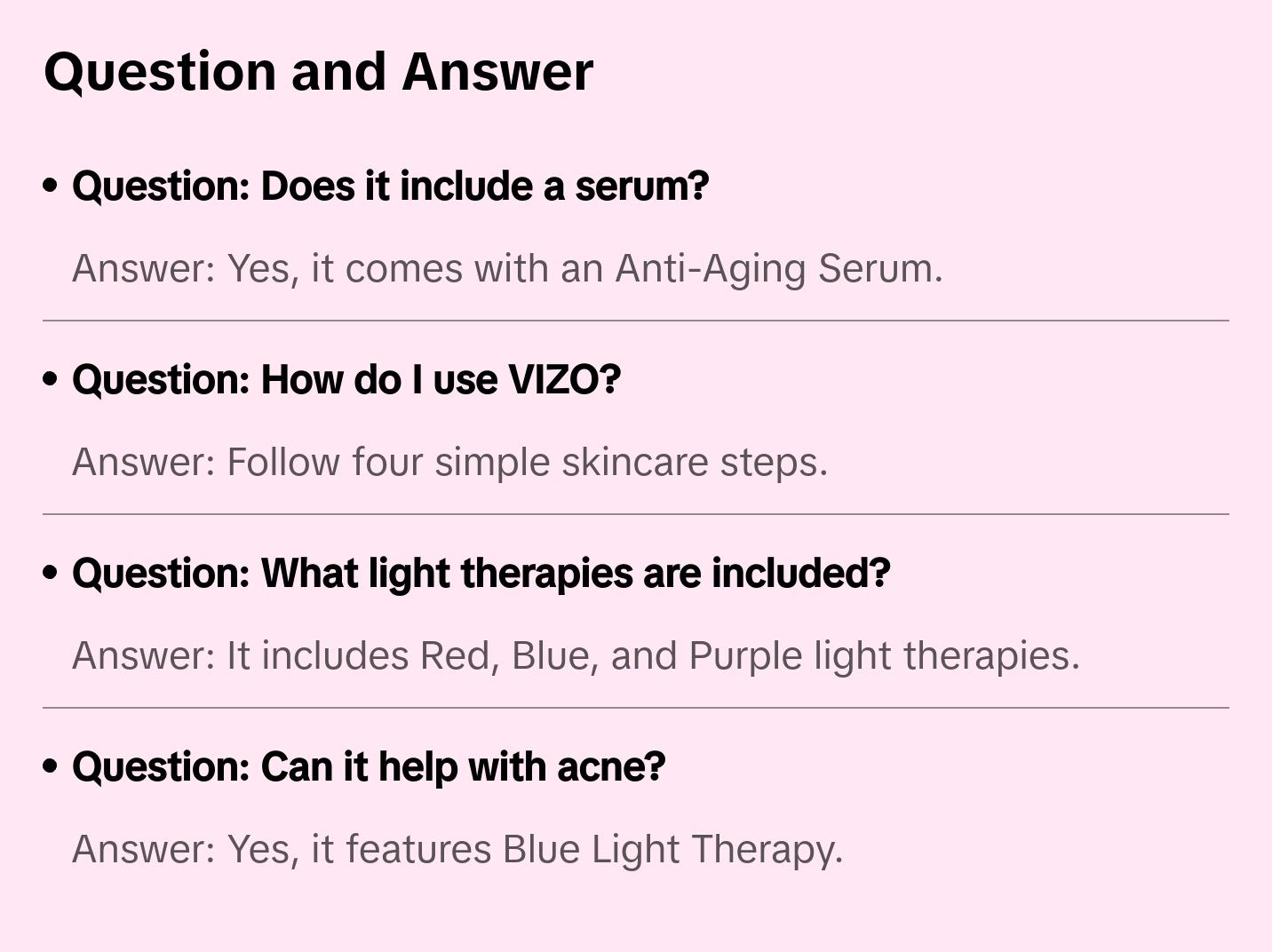1272x952 pixels.
Task: Click the bullet next to the VIZO question
Action: [51, 379]
